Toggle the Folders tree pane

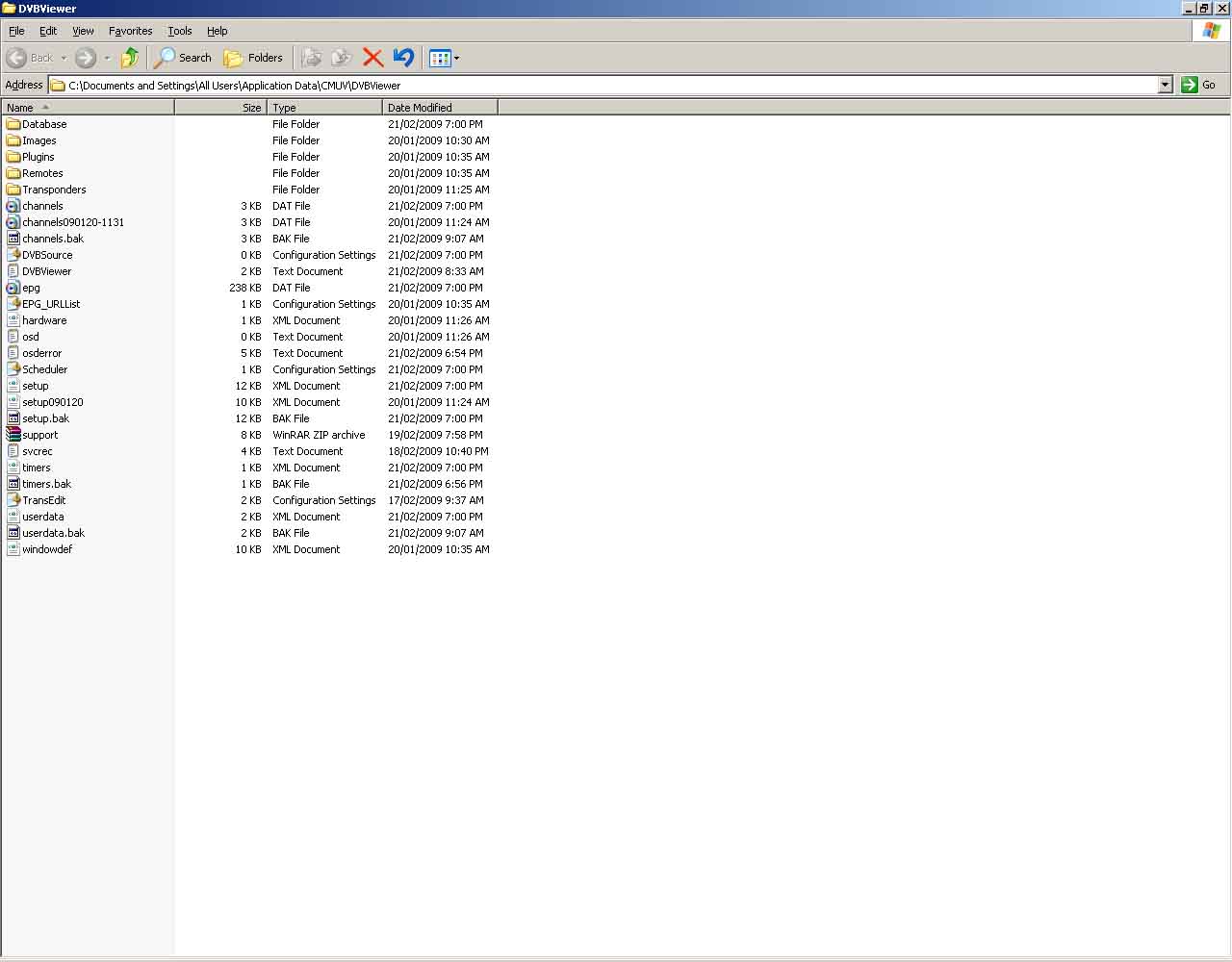coord(253,58)
